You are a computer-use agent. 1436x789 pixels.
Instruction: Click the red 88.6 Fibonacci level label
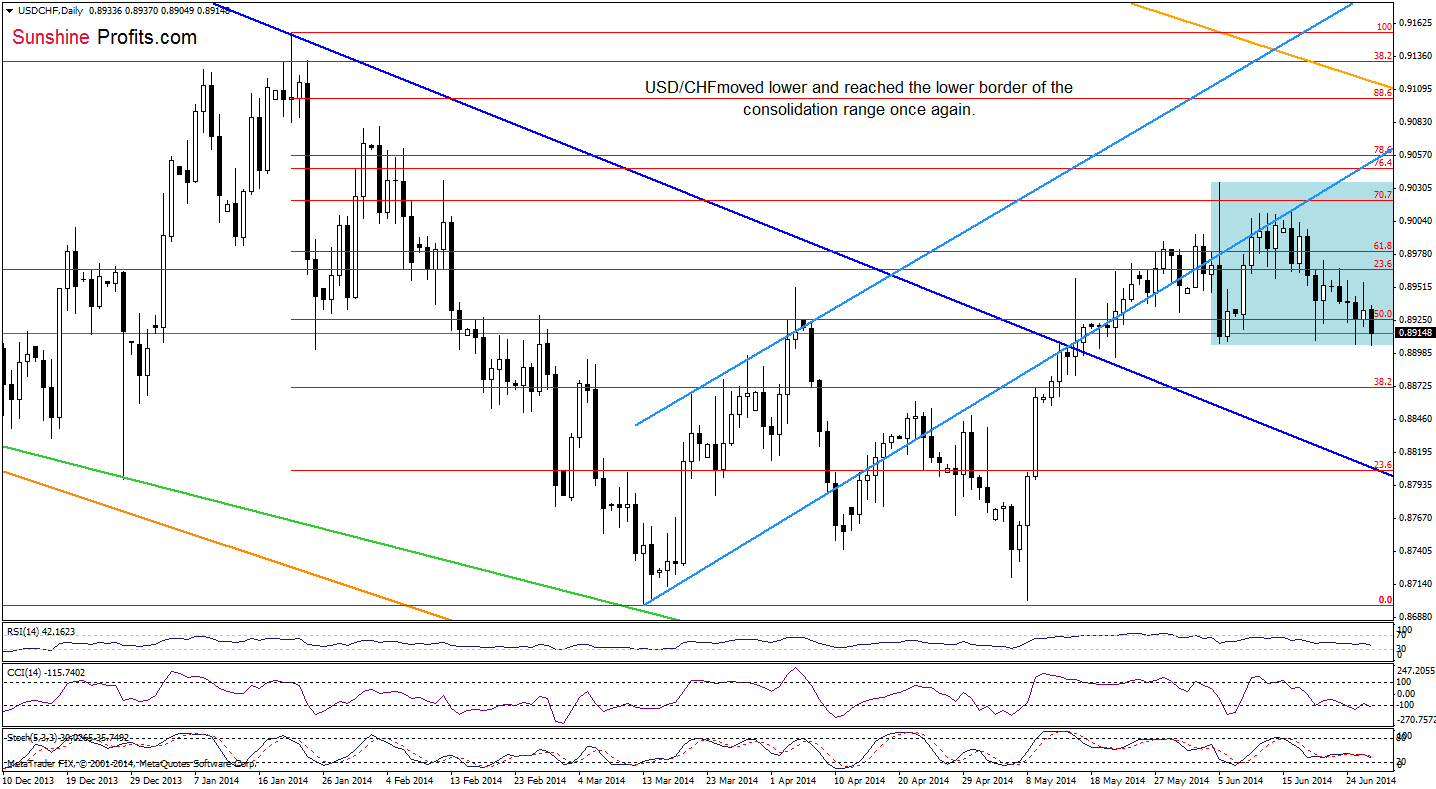[1383, 92]
